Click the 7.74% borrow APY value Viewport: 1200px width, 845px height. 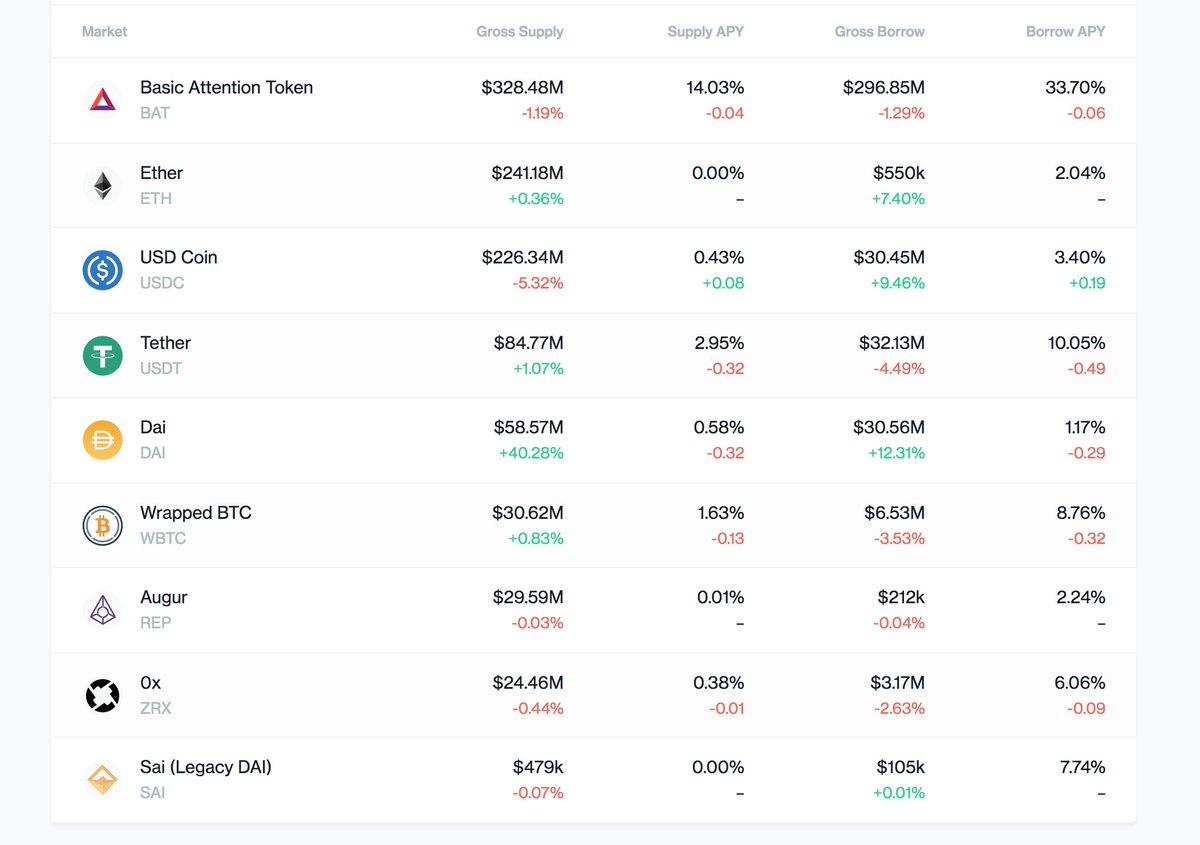click(x=1081, y=768)
